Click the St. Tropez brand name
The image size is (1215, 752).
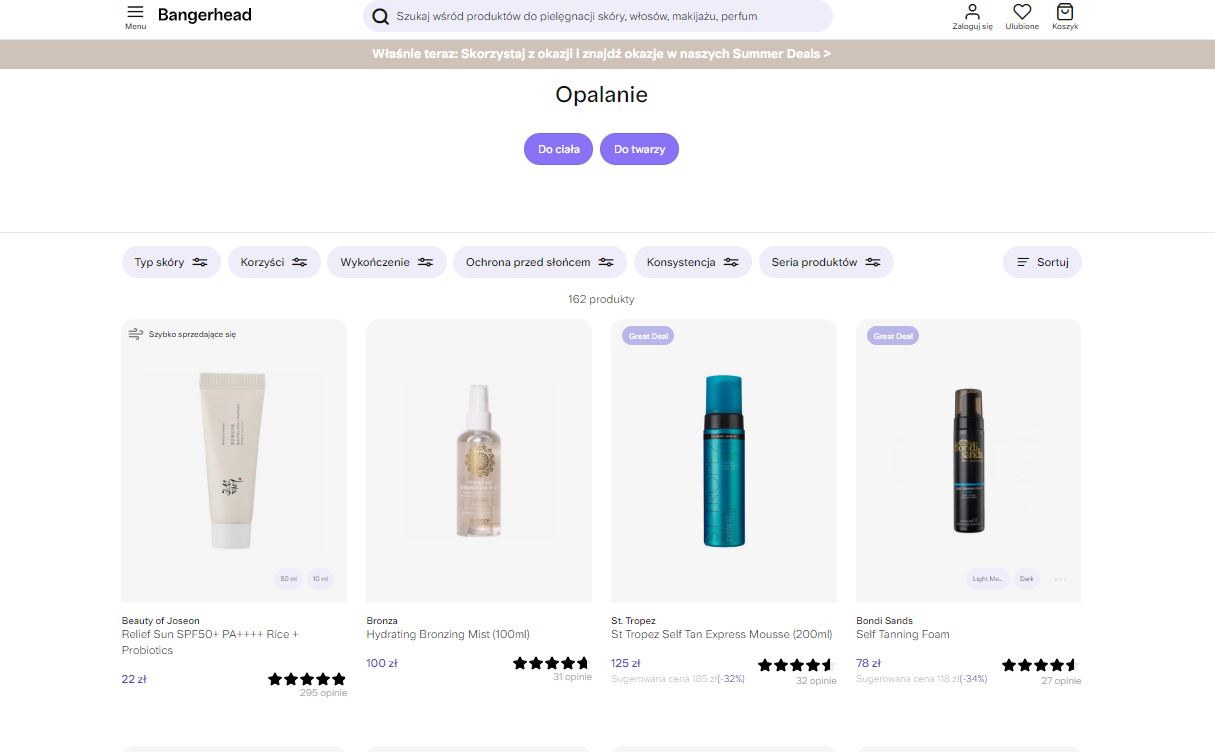[x=634, y=621]
